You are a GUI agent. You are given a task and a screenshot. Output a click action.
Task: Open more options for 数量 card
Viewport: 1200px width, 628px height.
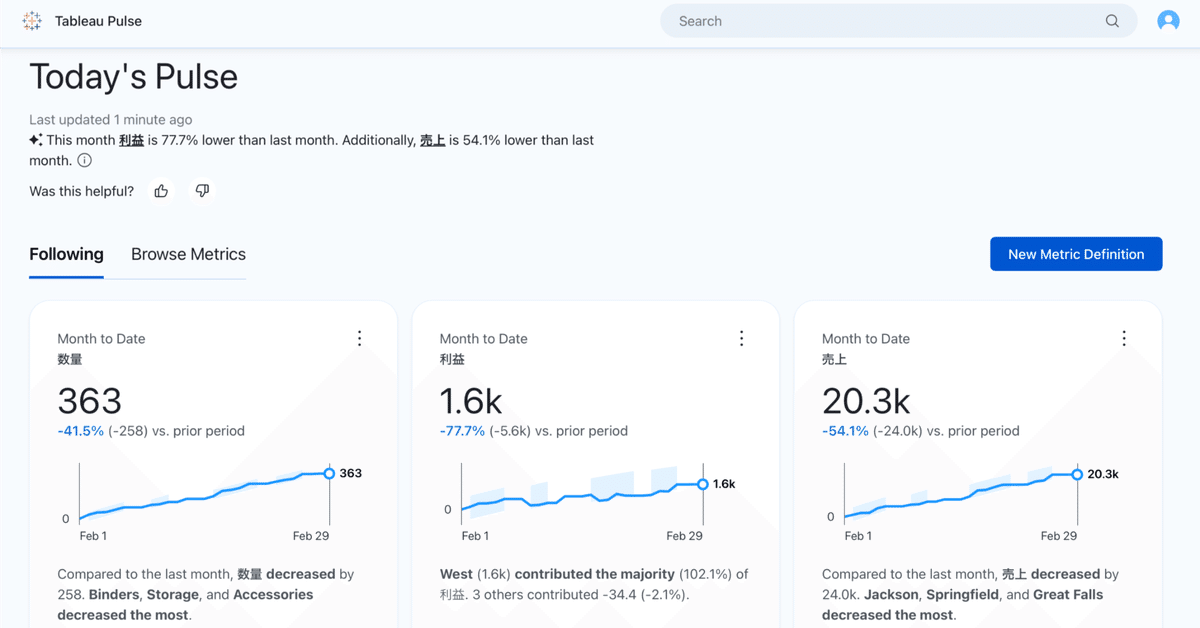[x=360, y=338]
